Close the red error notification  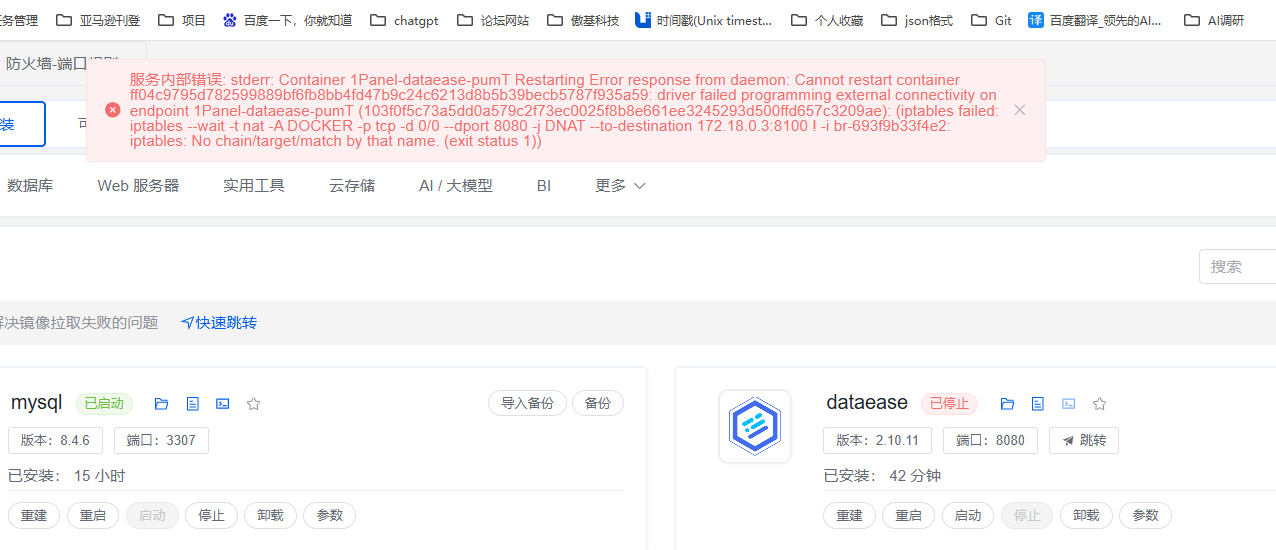pyautogui.click(x=1019, y=110)
